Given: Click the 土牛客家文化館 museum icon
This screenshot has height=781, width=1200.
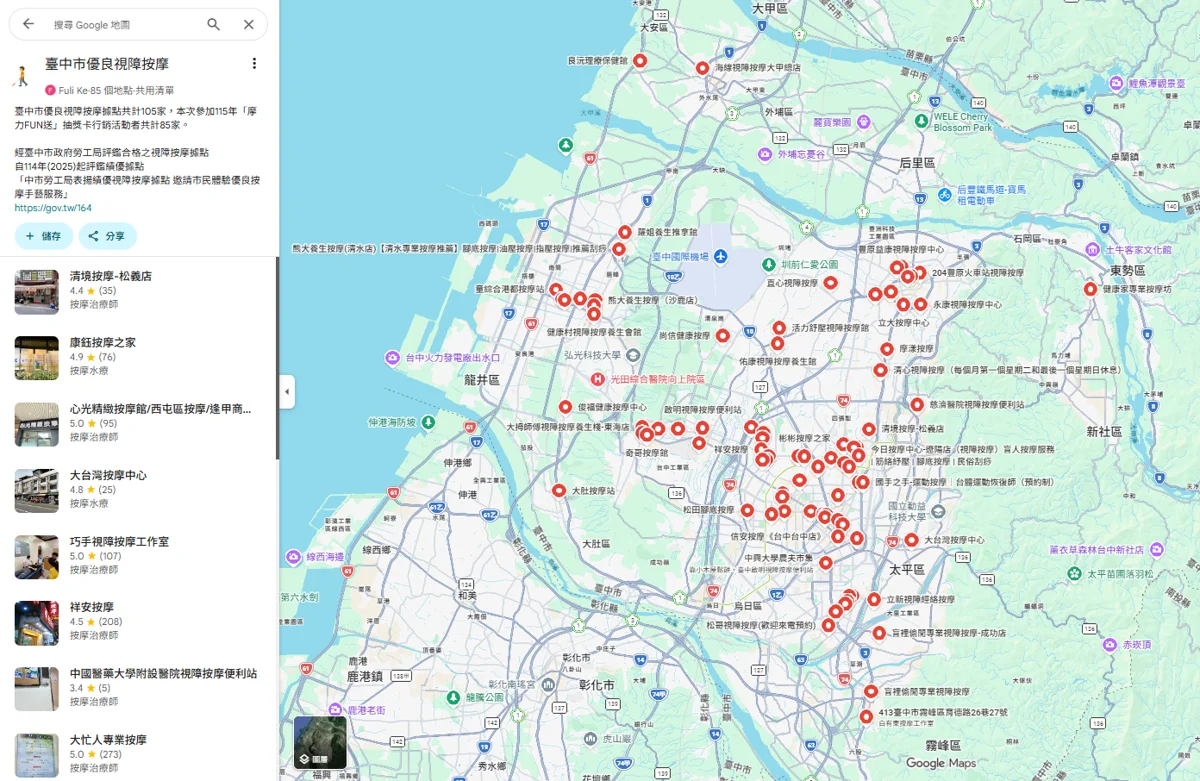Looking at the screenshot, I should 1093,249.
